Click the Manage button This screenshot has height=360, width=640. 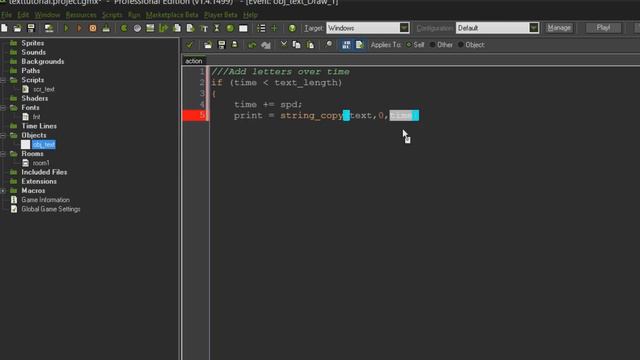click(559, 28)
